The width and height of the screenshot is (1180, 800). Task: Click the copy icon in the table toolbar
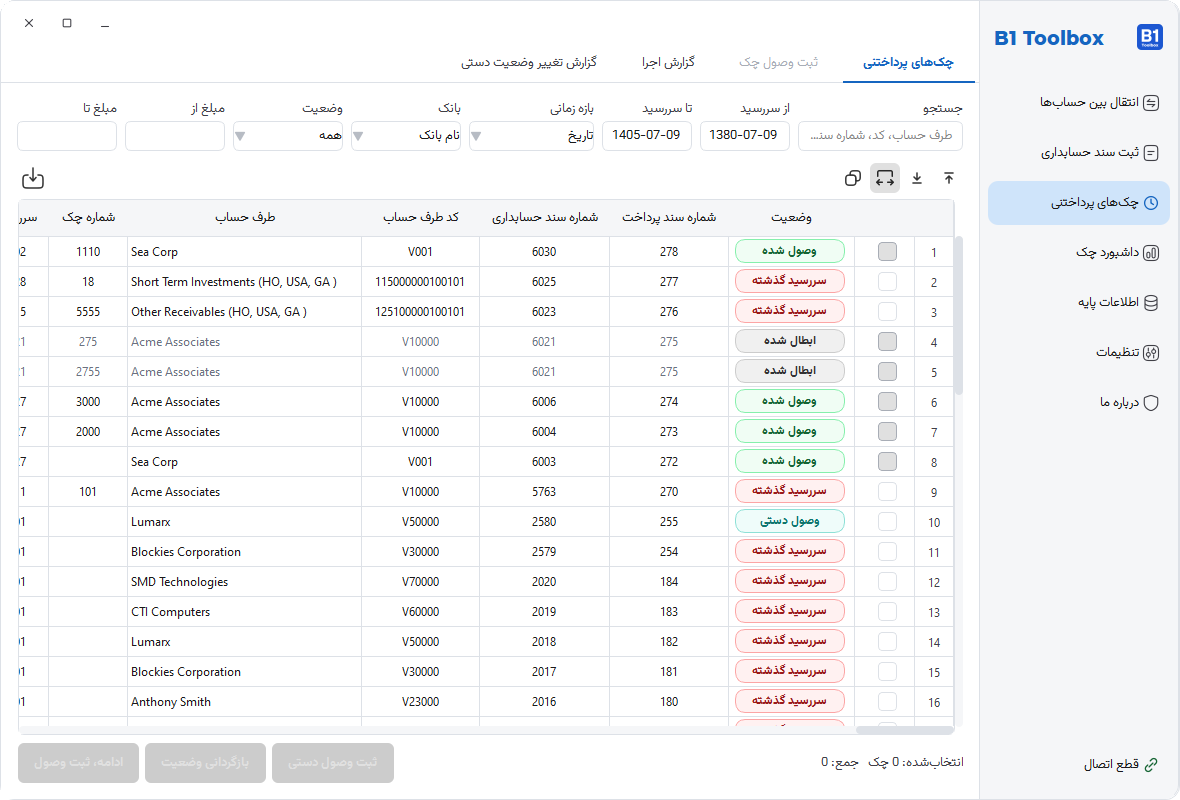853,178
